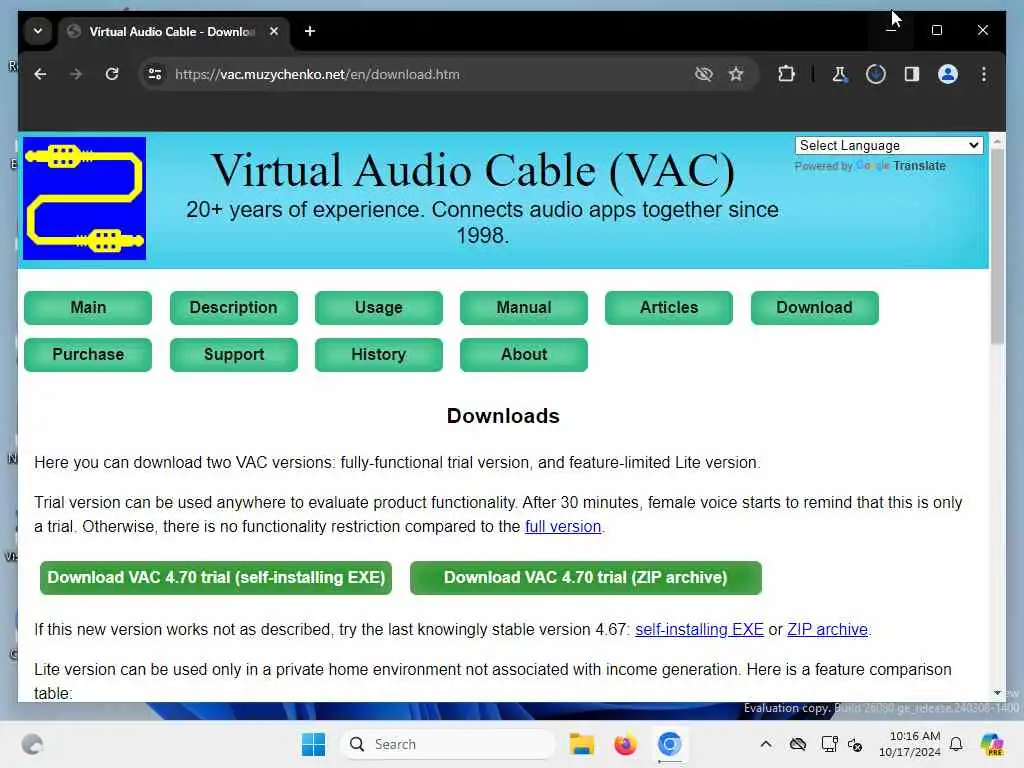This screenshot has height=768, width=1024.
Task: Click the Chrome taskbar icon
Action: (669, 744)
